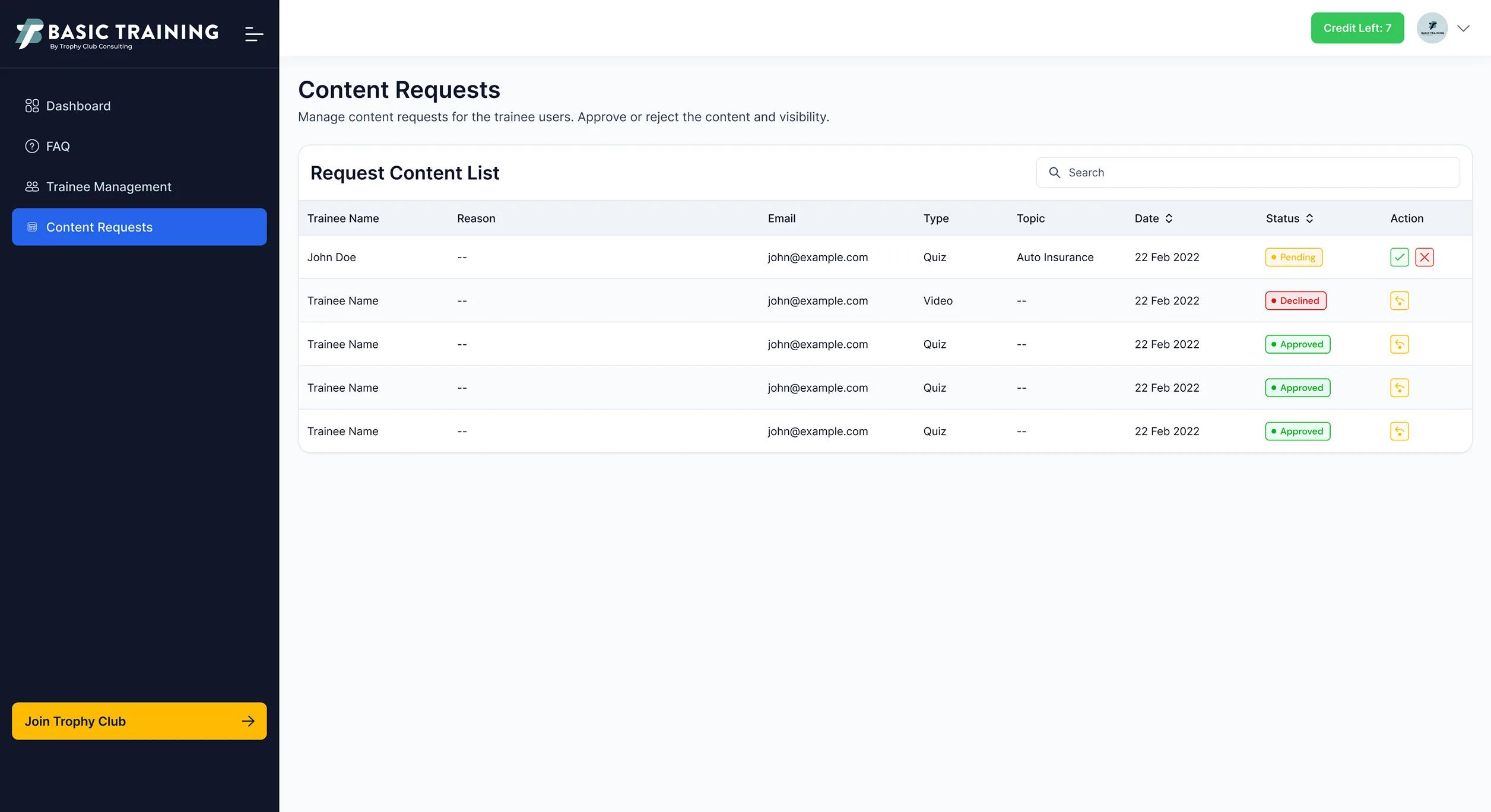
Task: Select Content Requests in sidebar
Action: click(139, 227)
